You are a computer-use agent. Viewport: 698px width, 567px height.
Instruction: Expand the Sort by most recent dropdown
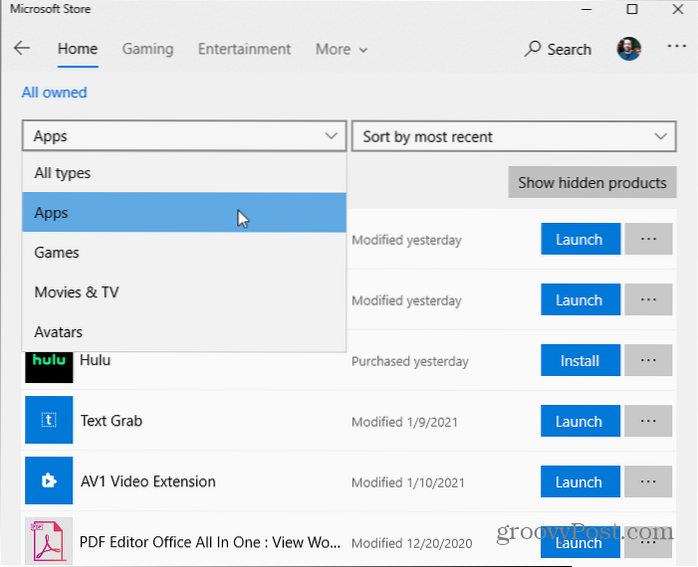click(513, 137)
